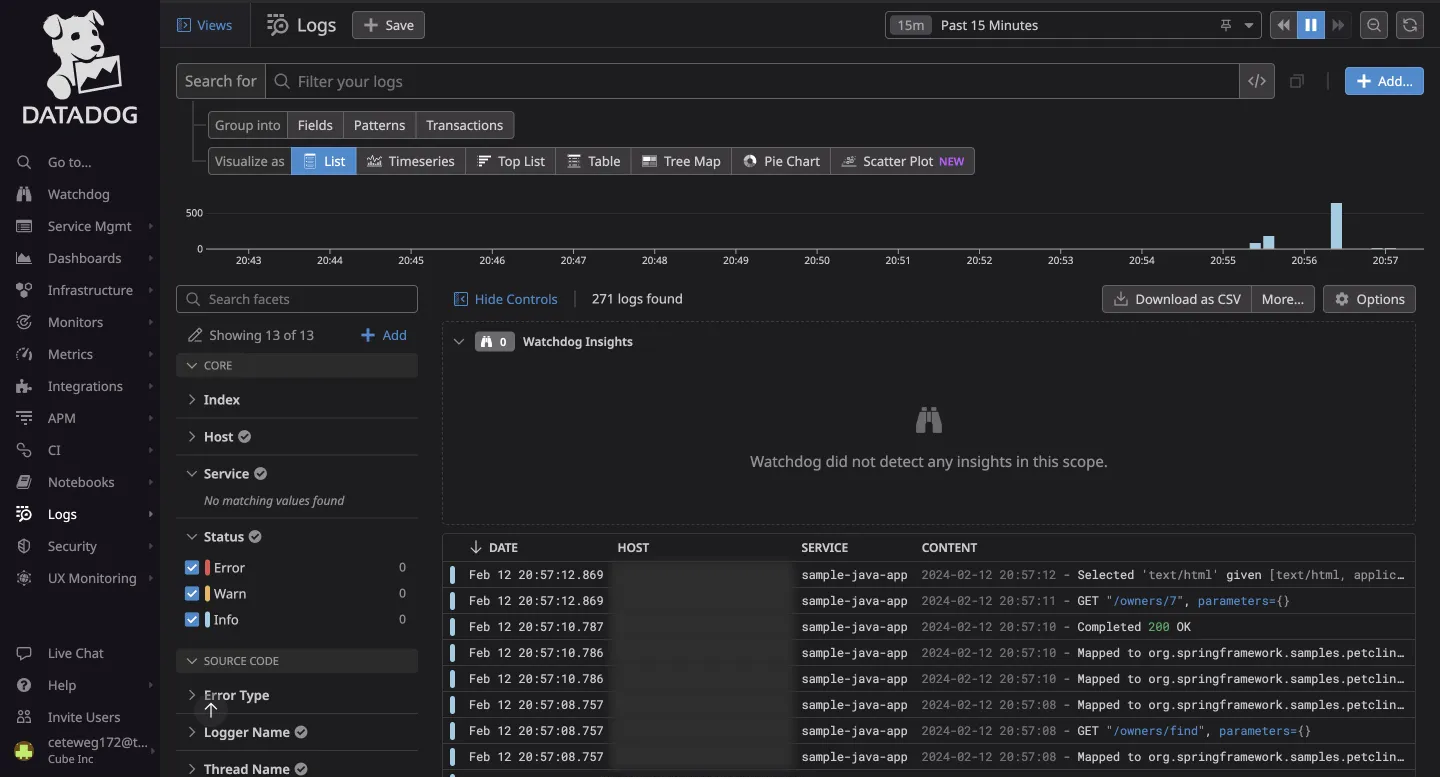Viewport: 1440px width, 780px height.
Task: Open the More... menu
Action: [x=1282, y=299]
